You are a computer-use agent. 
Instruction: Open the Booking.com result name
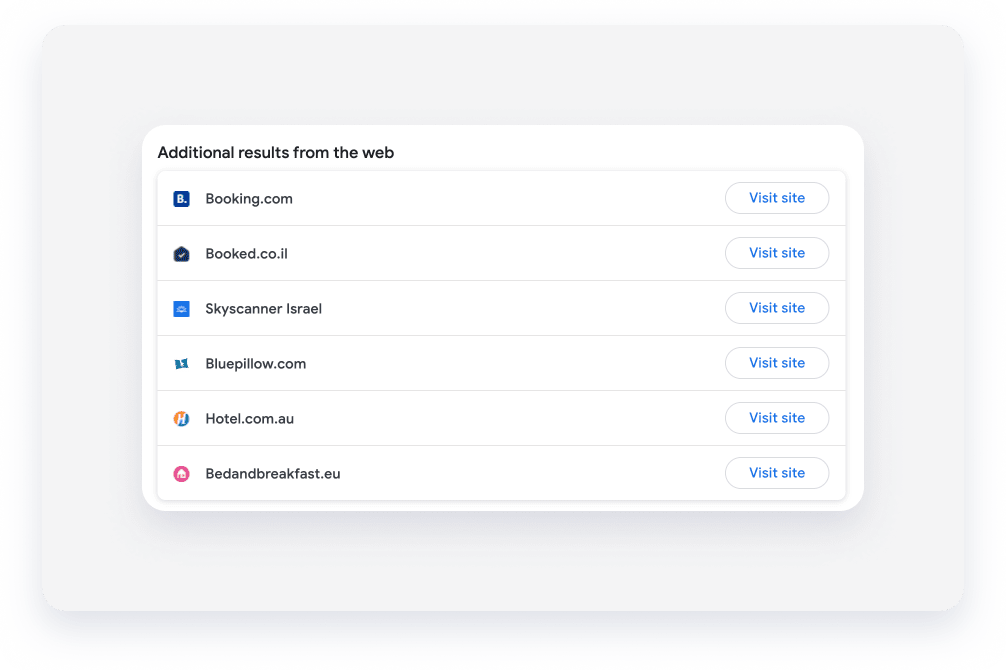(249, 199)
